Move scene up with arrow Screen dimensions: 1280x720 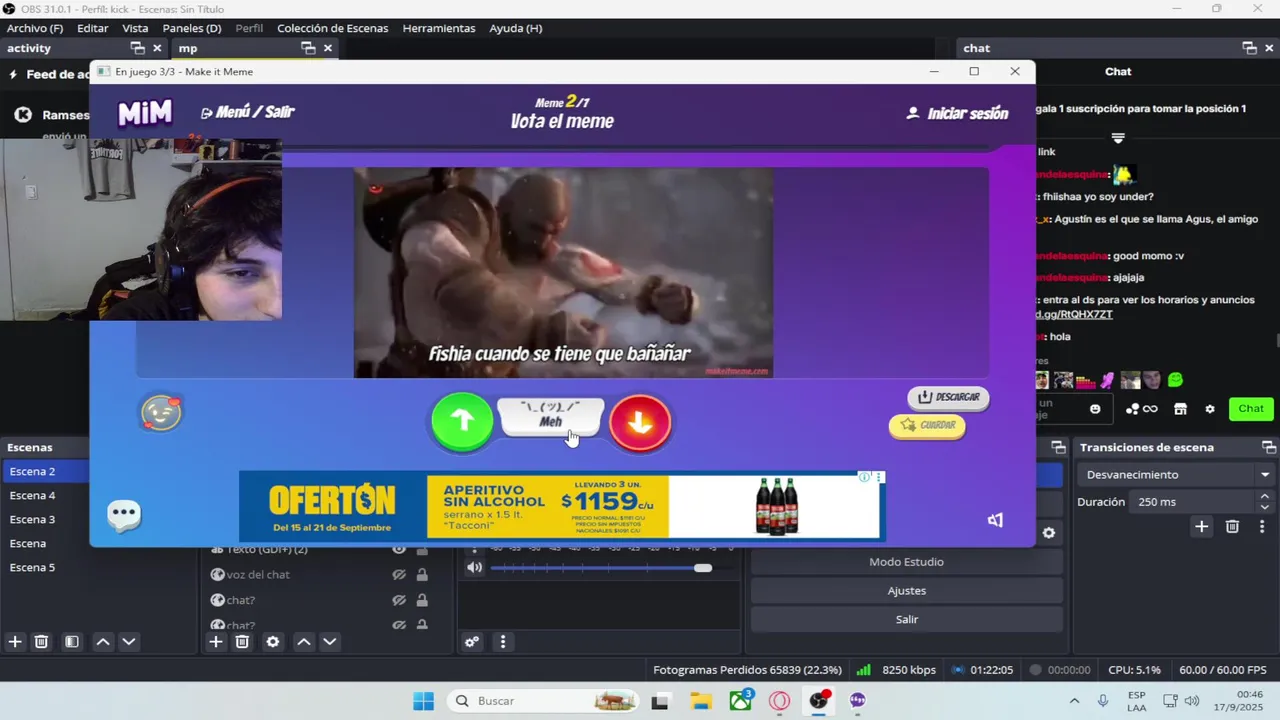(103, 642)
